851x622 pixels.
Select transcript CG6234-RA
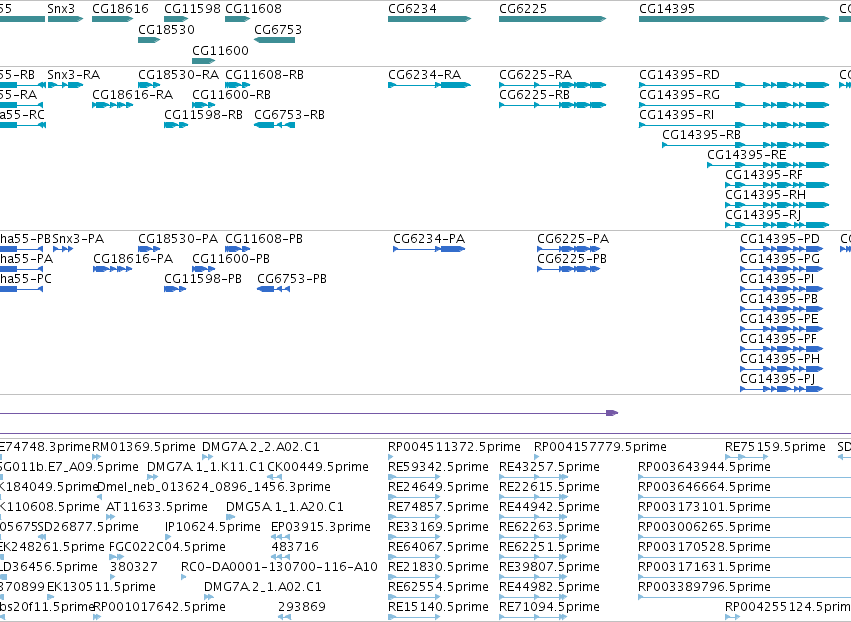pos(429,85)
